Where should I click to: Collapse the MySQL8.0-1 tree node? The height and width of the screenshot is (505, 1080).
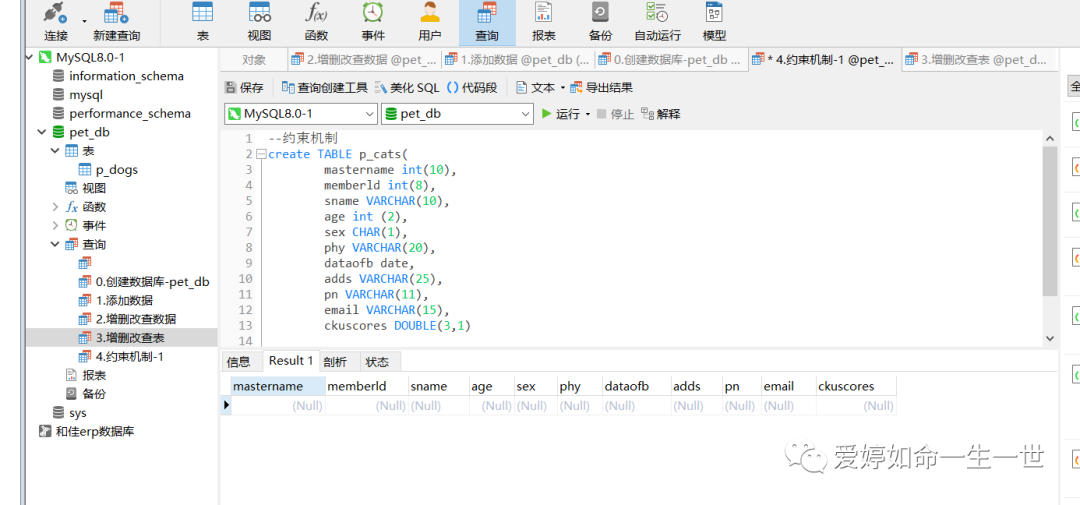coord(30,57)
